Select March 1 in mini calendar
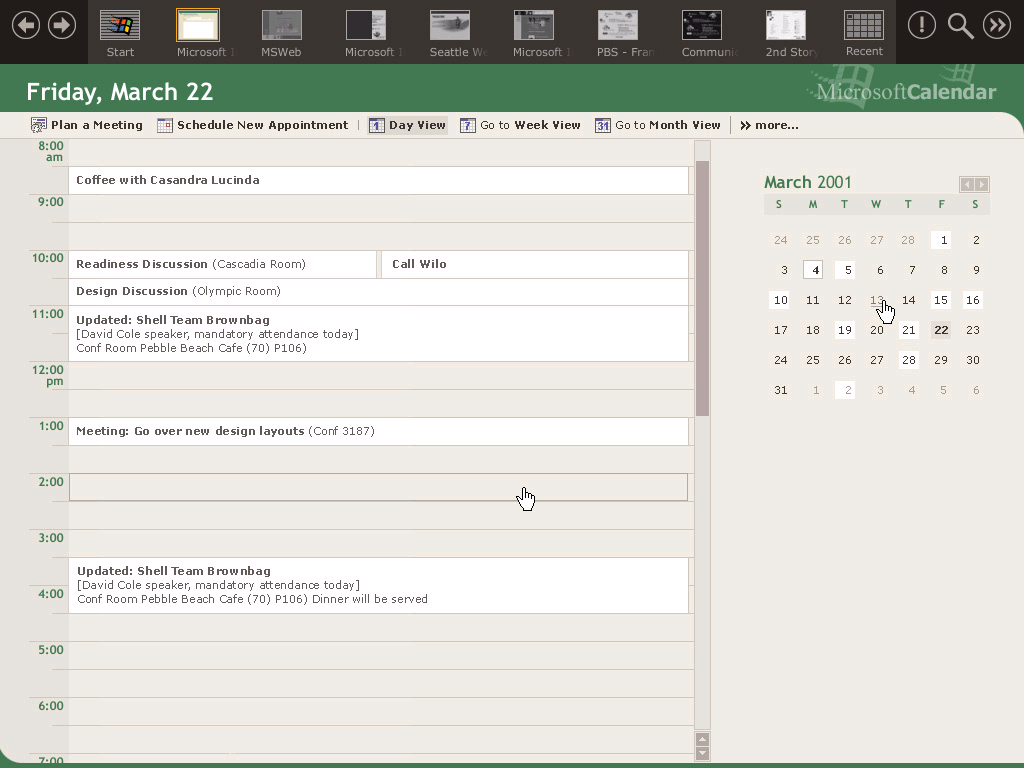1024x768 pixels. click(941, 240)
